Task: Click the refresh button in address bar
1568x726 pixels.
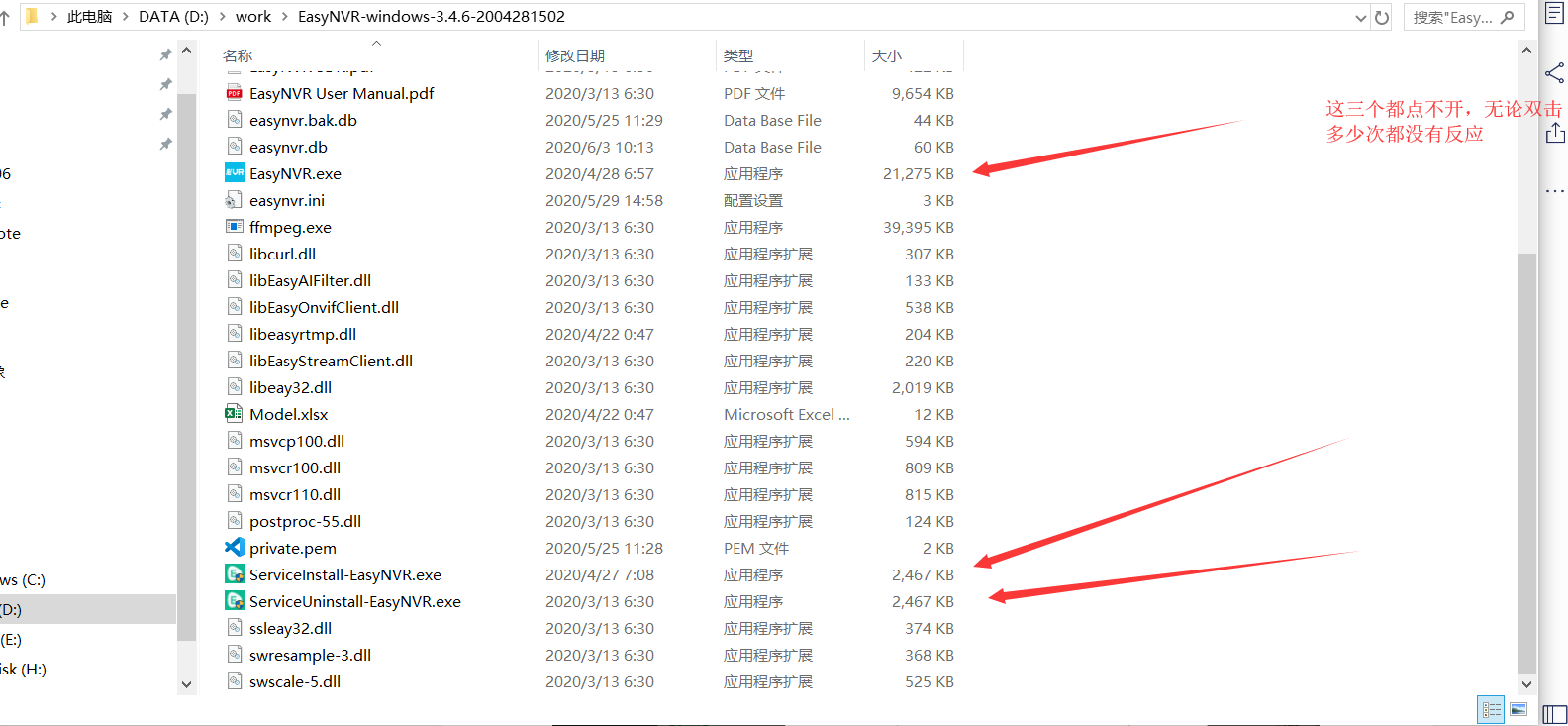Action: click(1382, 17)
